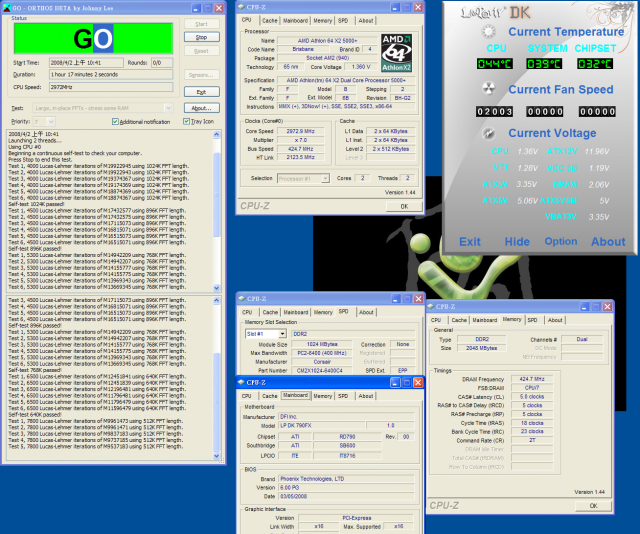Screen dimensions: 640x534
Task: Click the Exit button in ORTHOS window
Action: pyautogui.click(x=202, y=92)
